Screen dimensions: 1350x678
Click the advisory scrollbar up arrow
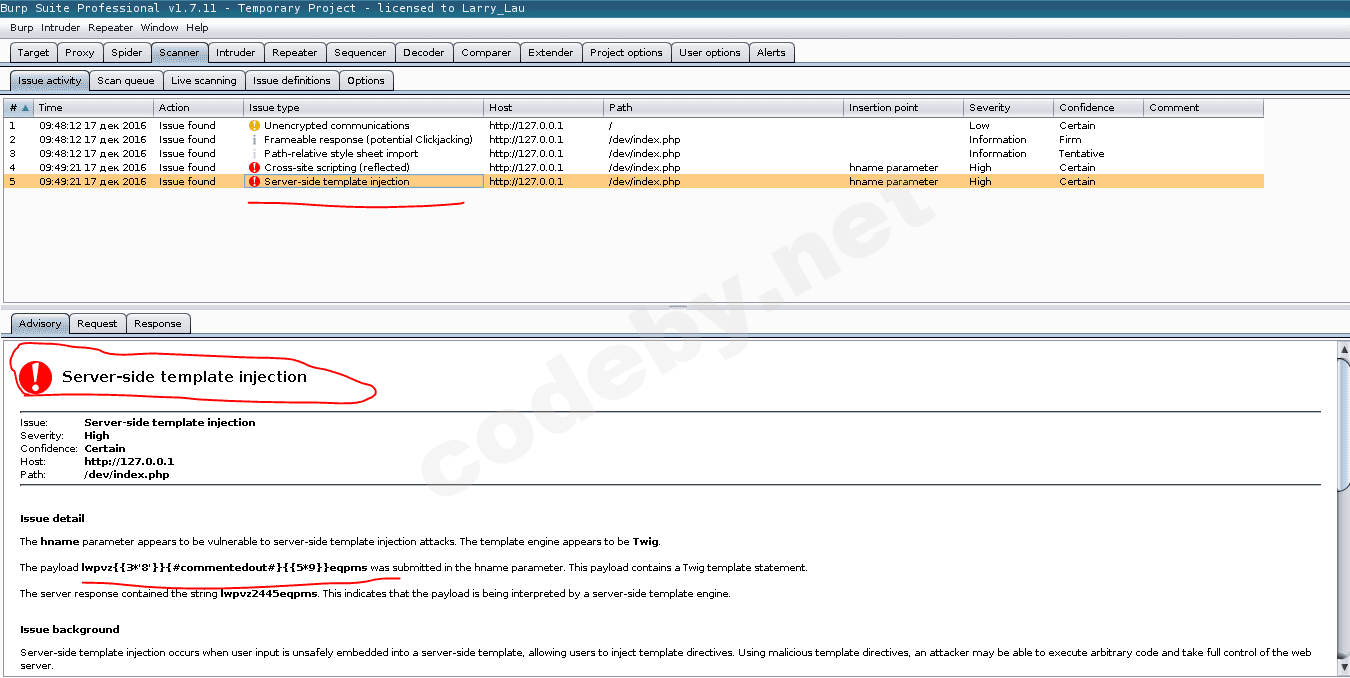[x=1343, y=348]
